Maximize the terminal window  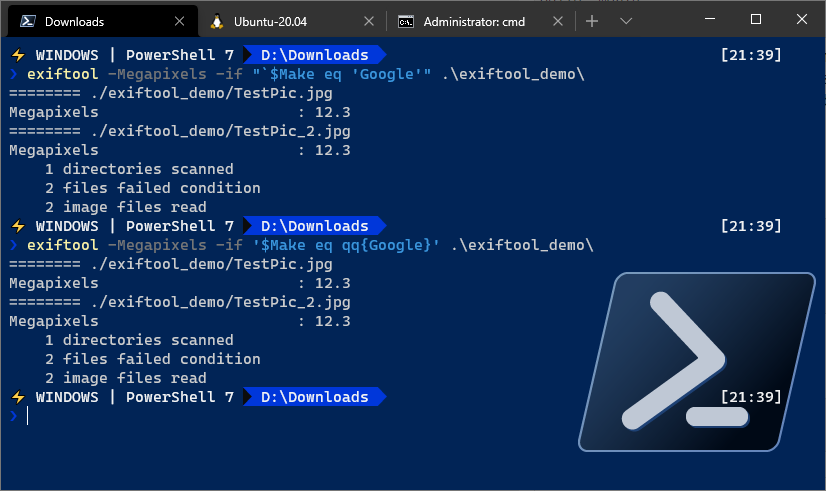[x=755, y=19]
